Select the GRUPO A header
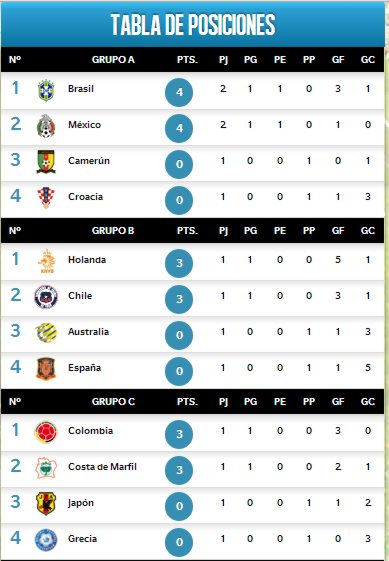Image resolution: width=389 pixels, height=561 pixels. pos(113,59)
